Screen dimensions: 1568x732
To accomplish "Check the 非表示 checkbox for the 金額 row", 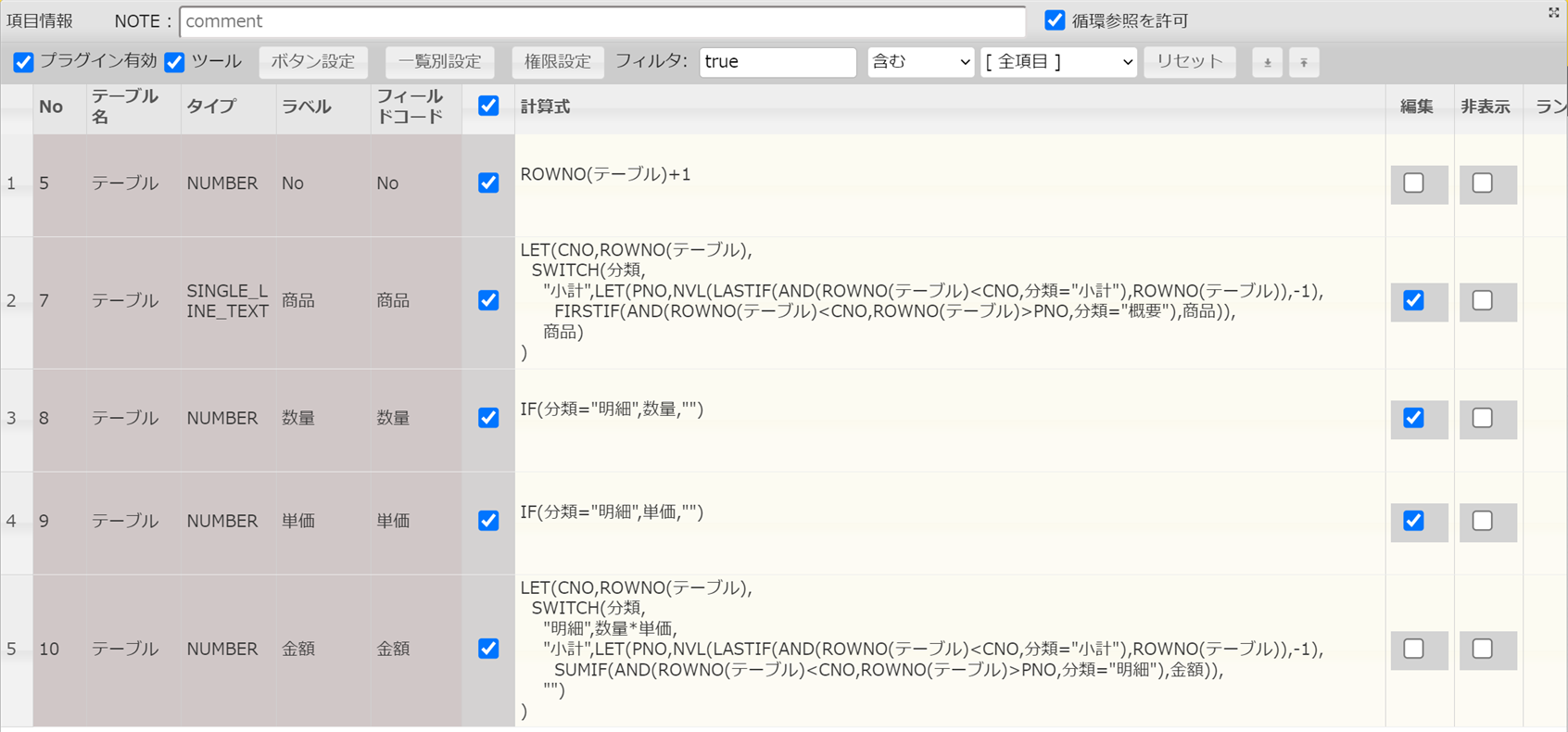I will click(x=1483, y=649).
